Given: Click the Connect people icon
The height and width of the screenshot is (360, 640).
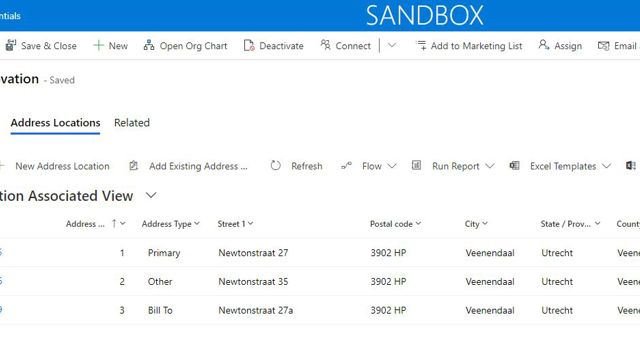Looking at the screenshot, I should point(325,45).
